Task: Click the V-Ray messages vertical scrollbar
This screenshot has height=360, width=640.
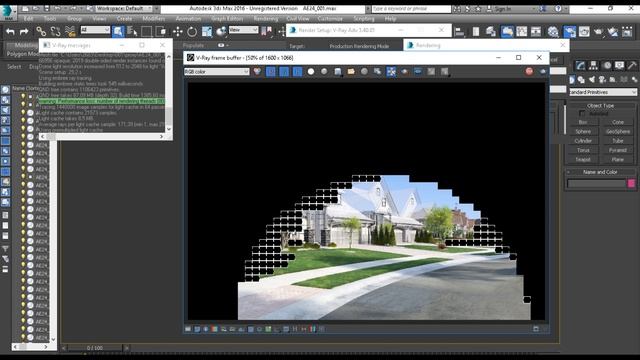Action: (x=169, y=93)
